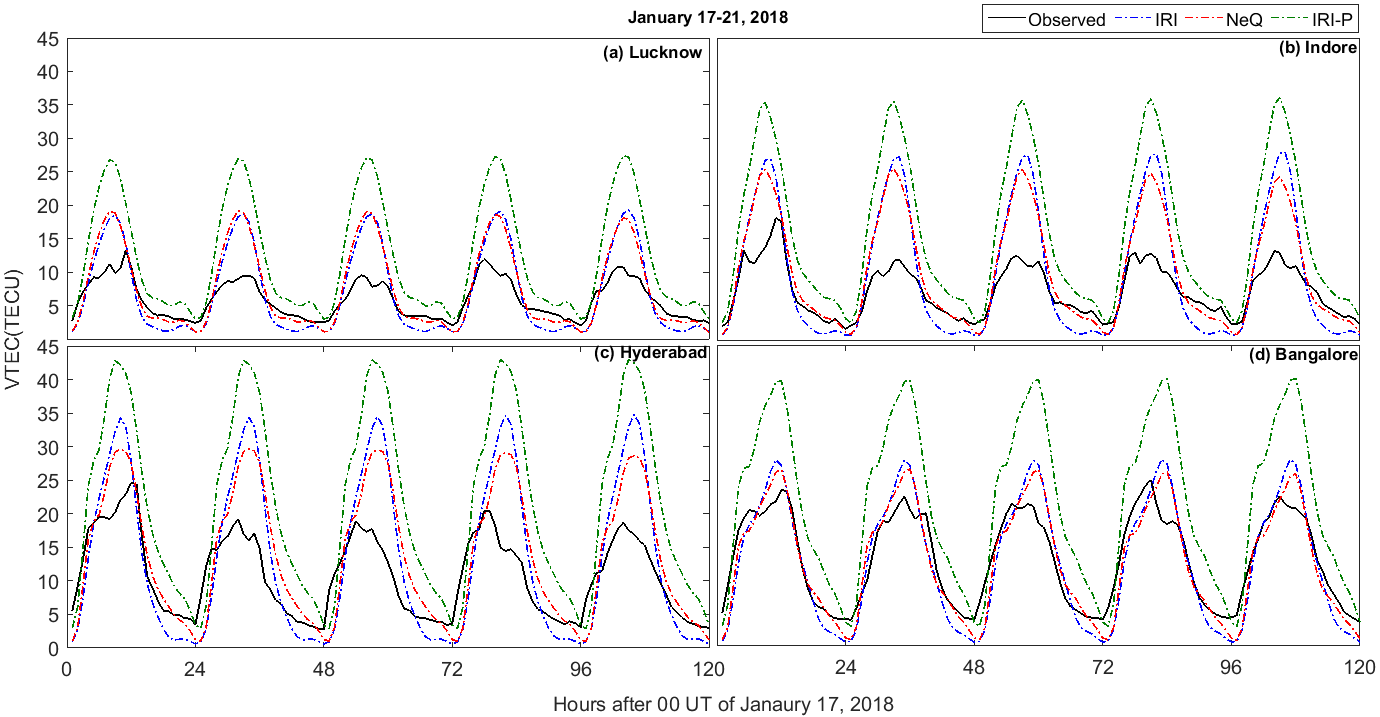Image resolution: width=1380 pixels, height=717 pixels.
Task: Click the '(c) Hyderabad' panel label
Action: 649,353
